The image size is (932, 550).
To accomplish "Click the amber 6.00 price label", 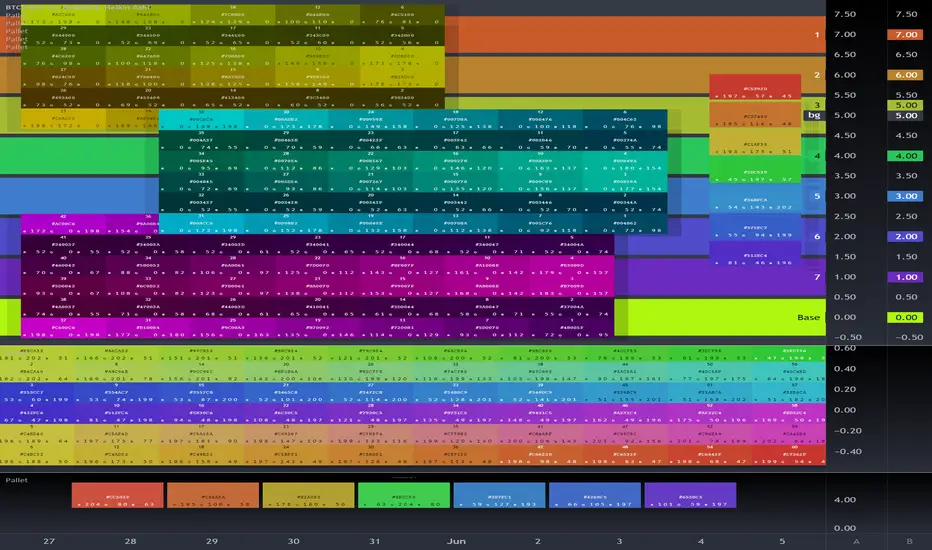I will [905, 75].
